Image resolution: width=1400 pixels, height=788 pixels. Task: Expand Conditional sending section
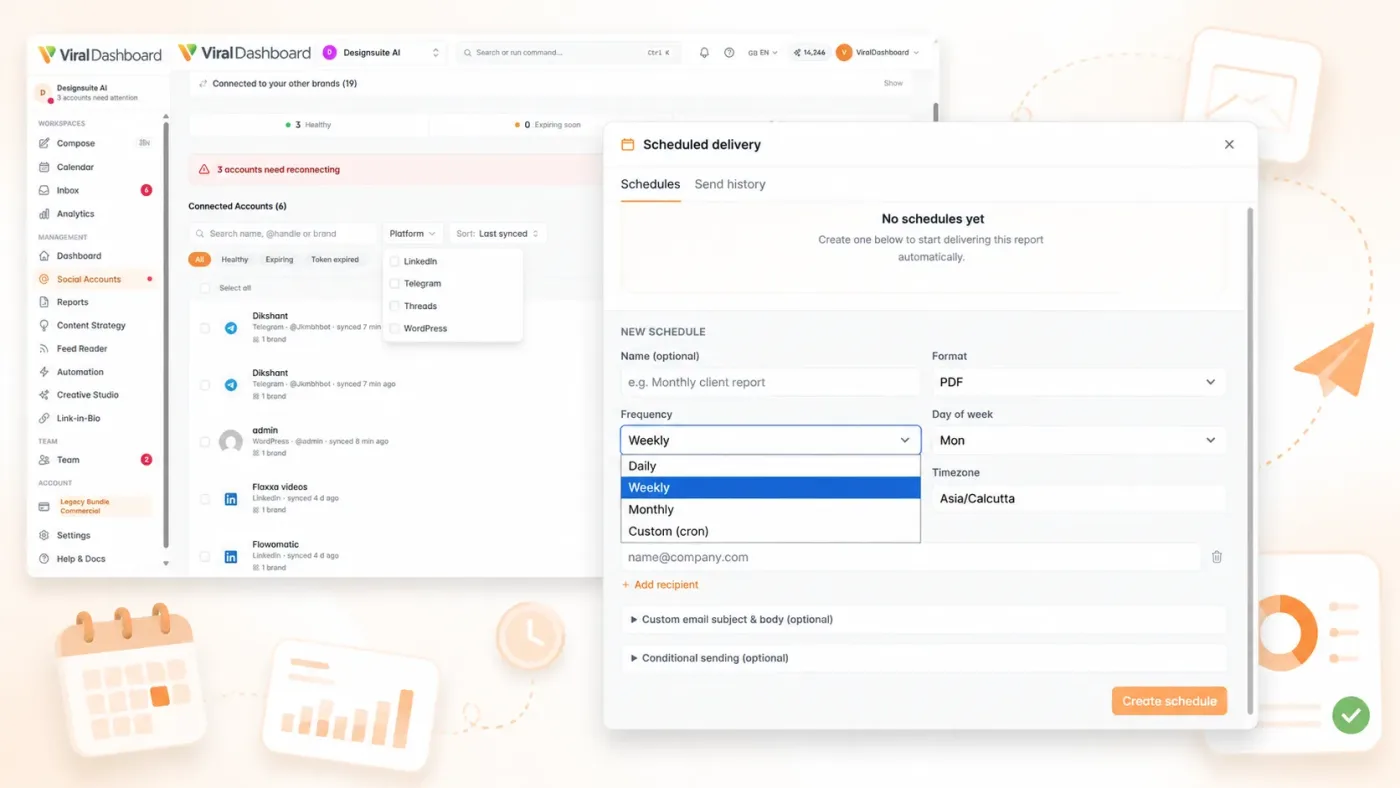(923, 658)
